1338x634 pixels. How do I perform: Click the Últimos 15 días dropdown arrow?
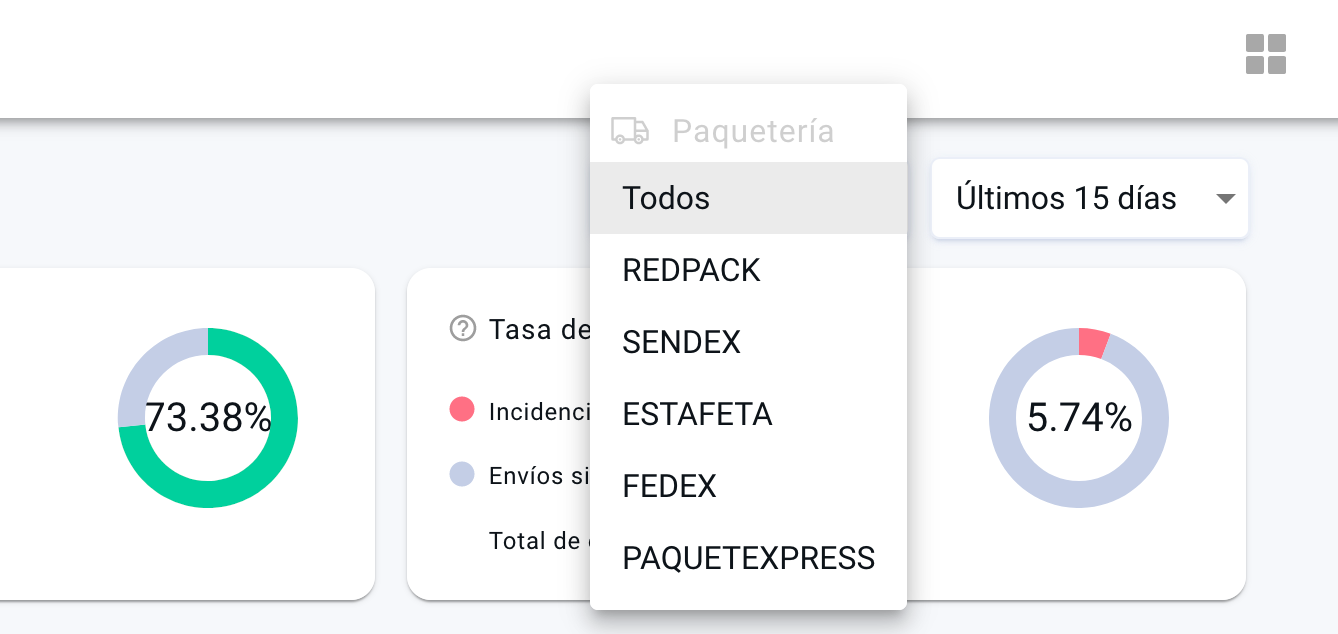(x=1225, y=198)
